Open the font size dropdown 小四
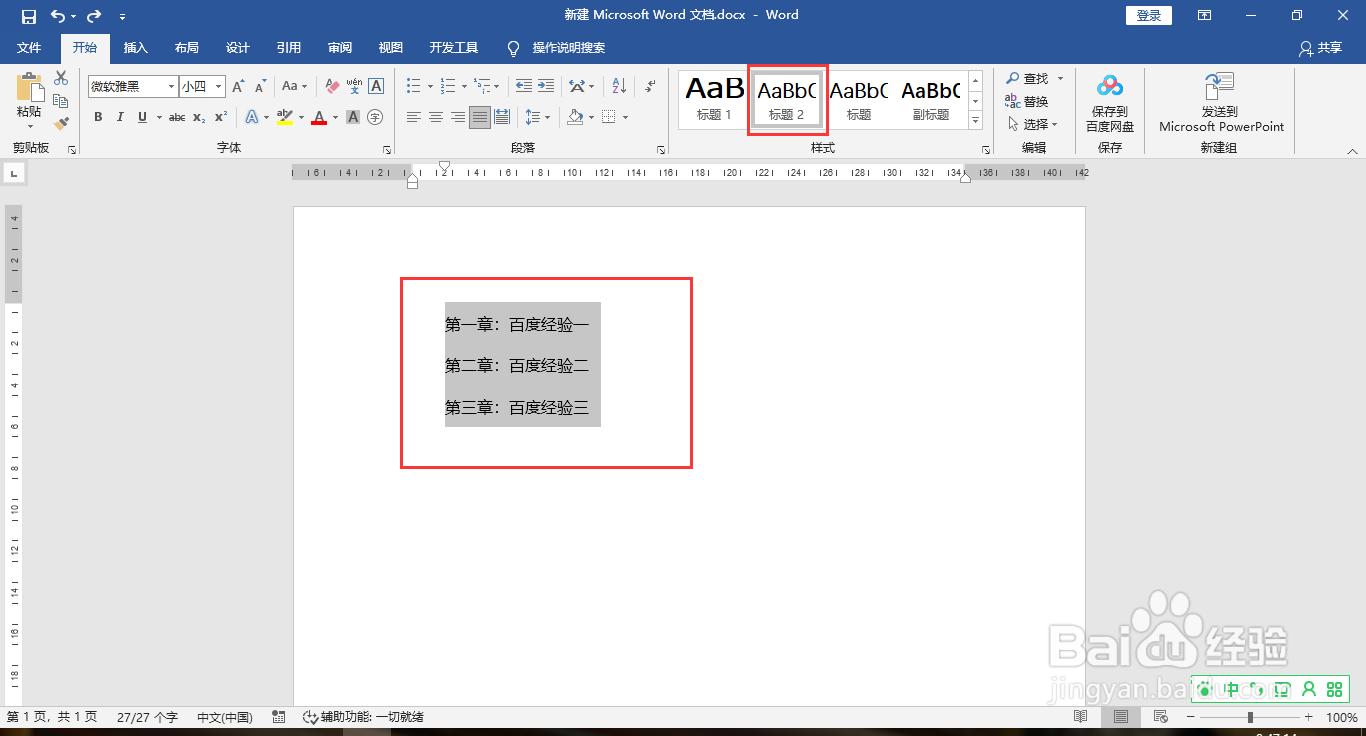Screen dimensions: 1366x736 tap(218, 87)
